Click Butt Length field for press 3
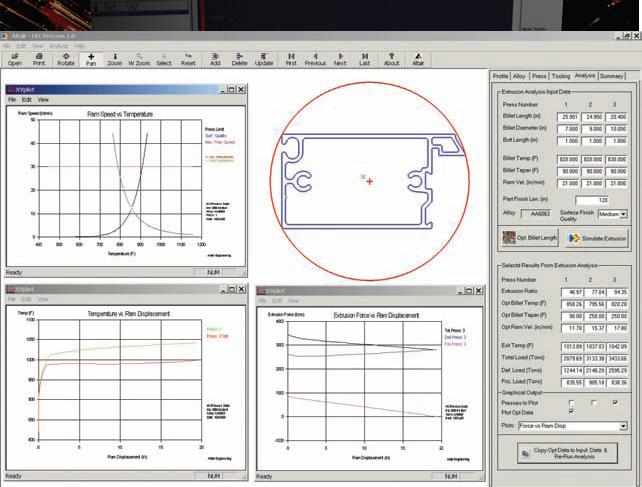Viewport: 642px width, 487px height. tap(617, 141)
